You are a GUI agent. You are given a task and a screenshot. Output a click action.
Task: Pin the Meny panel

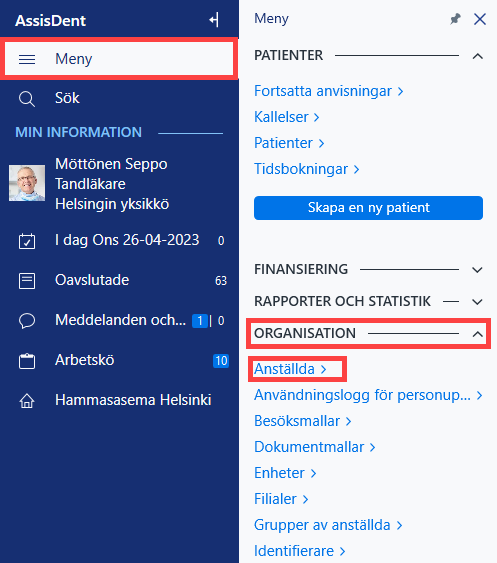click(455, 19)
